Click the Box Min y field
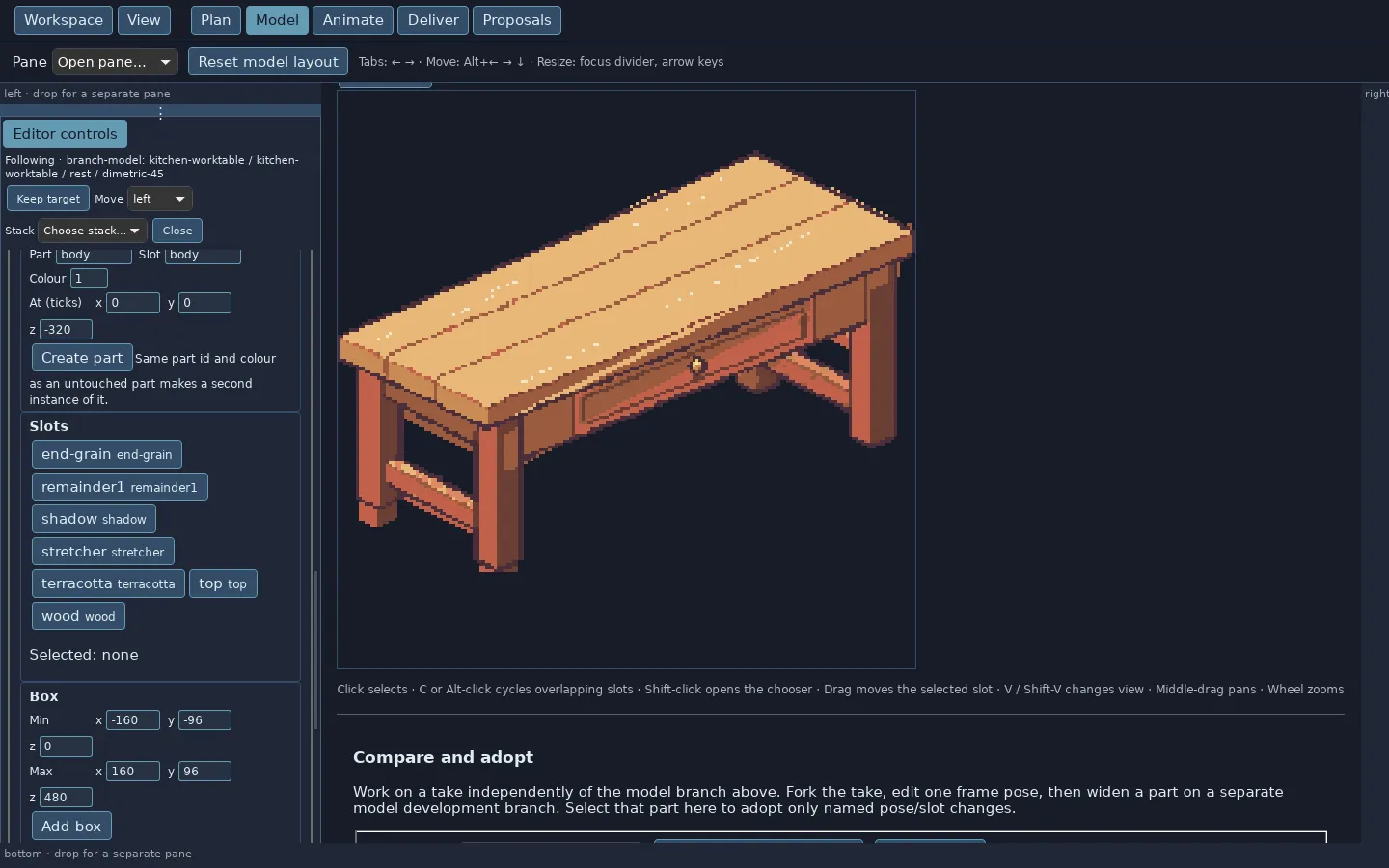Screen dimensions: 1389x868 click(204, 720)
